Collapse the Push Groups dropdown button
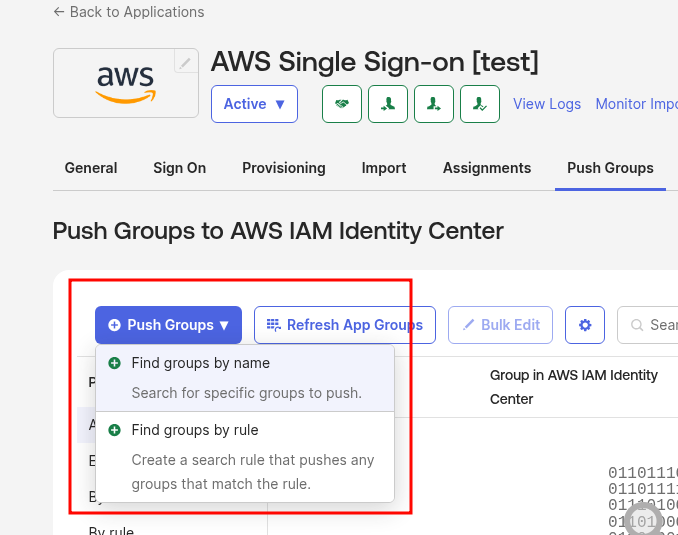 (168, 325)
